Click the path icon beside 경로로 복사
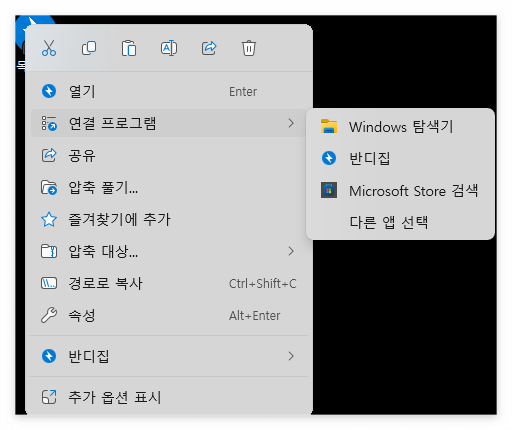The height and width of the screenshot is (430, 512). pyautogui.click(x=49, y=283)
